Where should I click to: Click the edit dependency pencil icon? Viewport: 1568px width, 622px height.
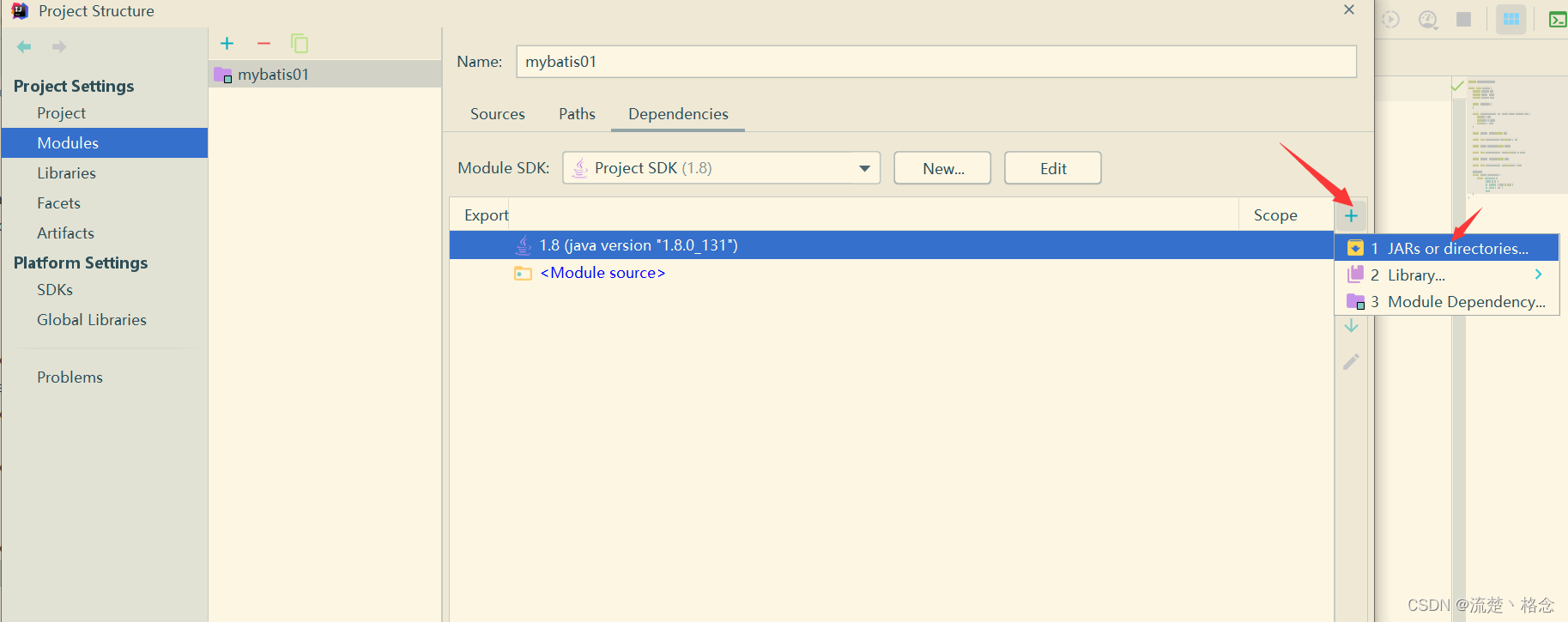1351,362
